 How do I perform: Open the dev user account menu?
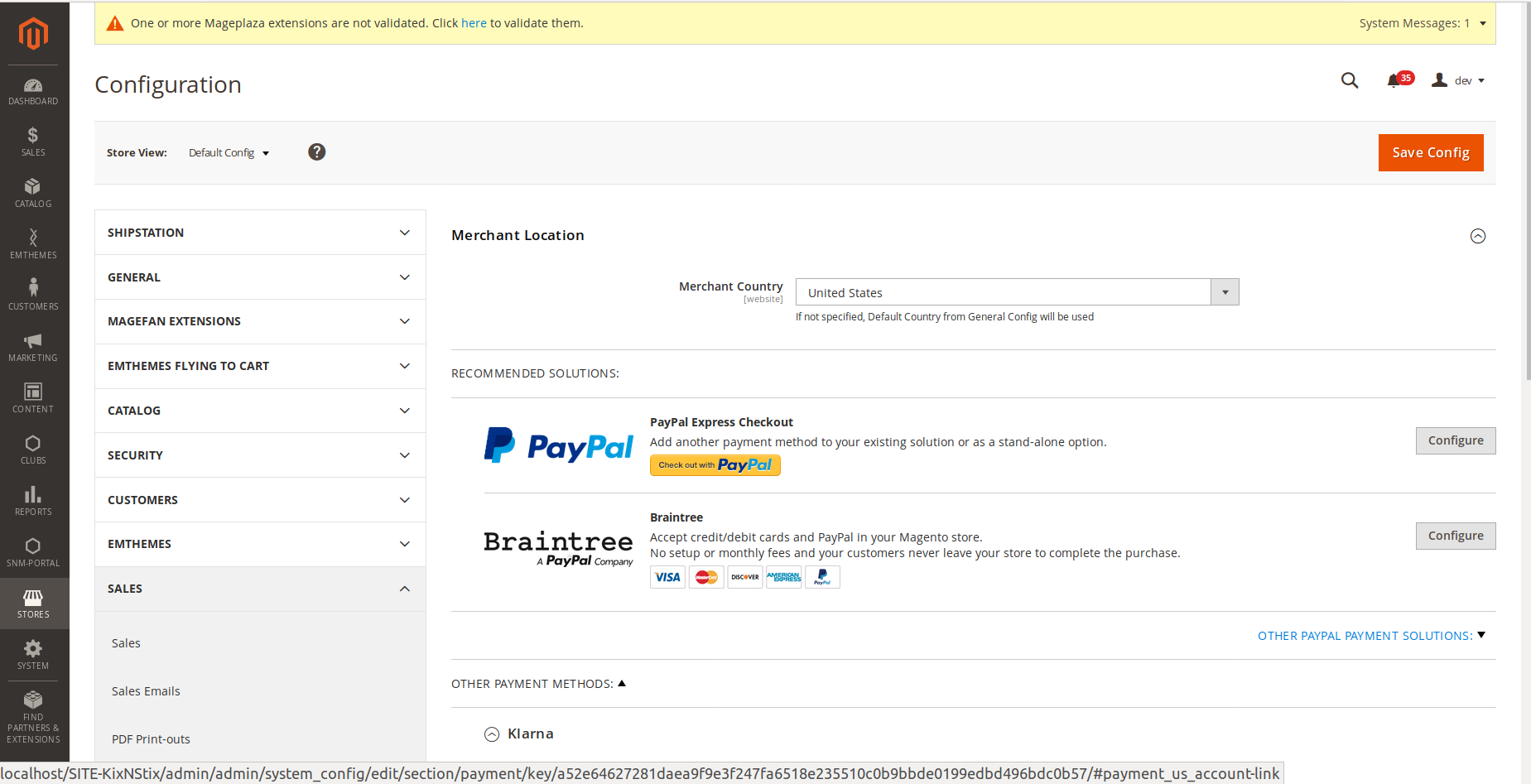pyautogui.click(x=1458, y=80)
